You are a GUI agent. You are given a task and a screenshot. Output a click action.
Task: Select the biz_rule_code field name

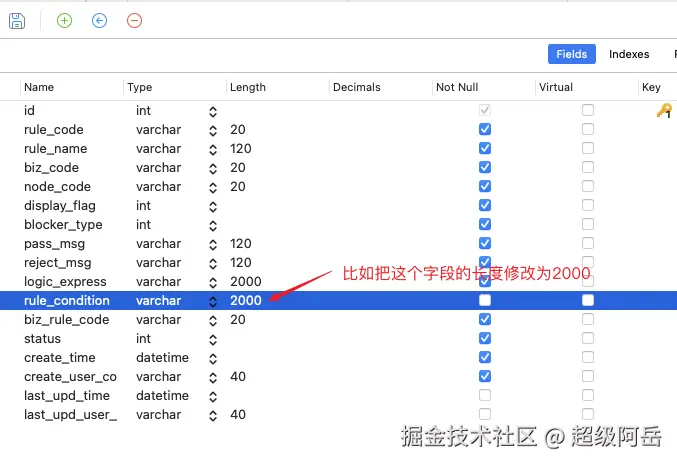point(66,319)
